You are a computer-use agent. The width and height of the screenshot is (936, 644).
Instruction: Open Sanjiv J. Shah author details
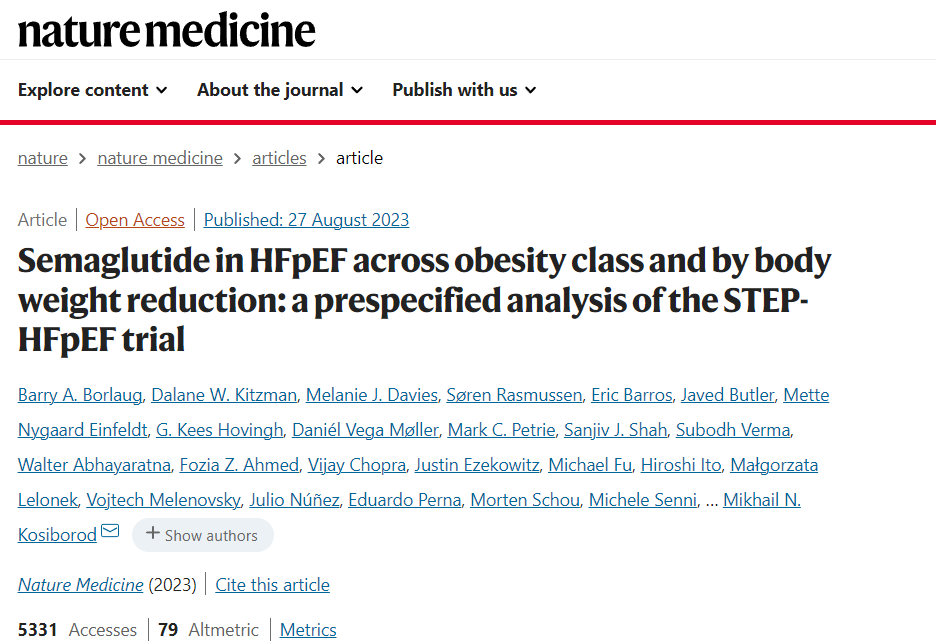click(x=615, y=430)
